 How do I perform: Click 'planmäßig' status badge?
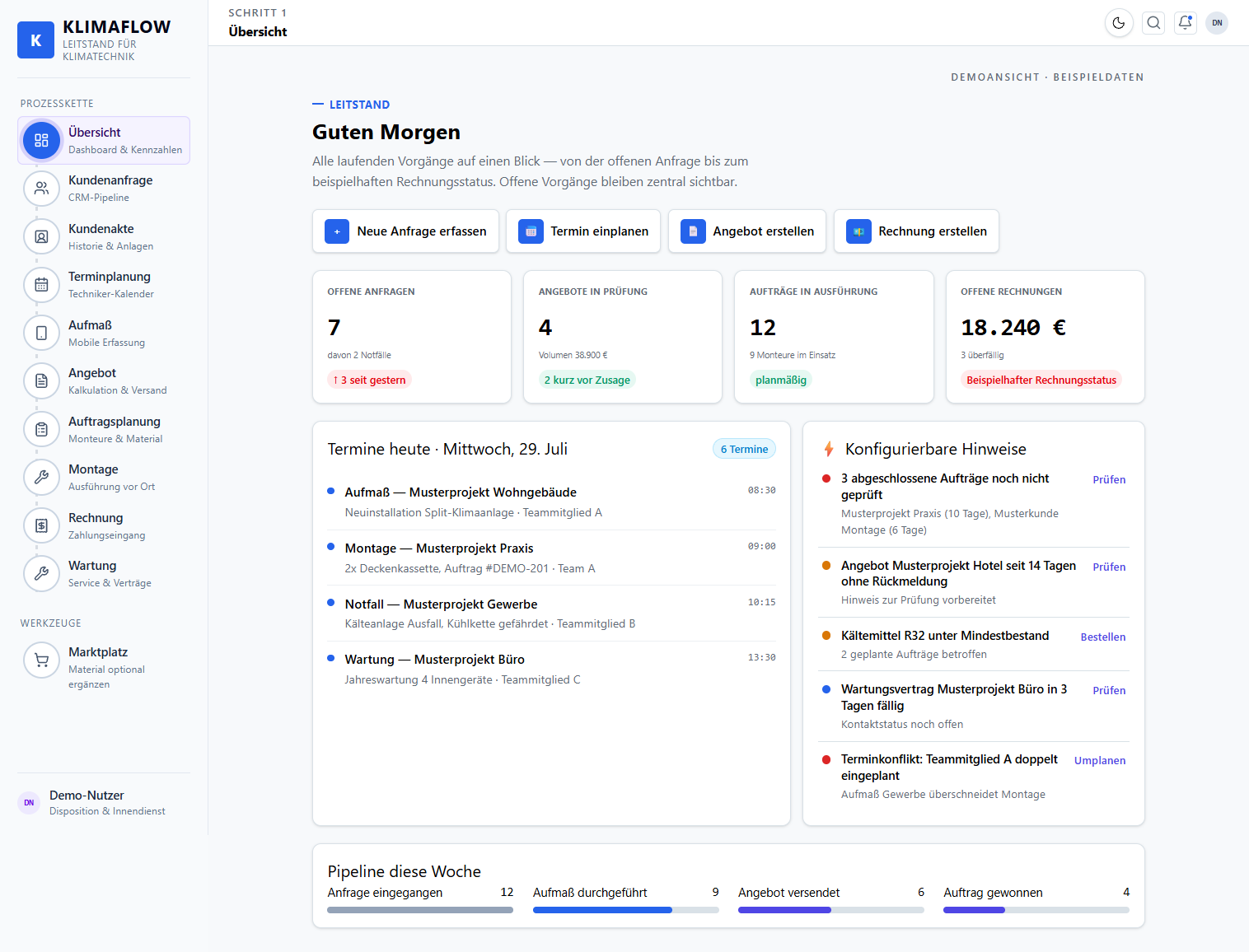781,380
